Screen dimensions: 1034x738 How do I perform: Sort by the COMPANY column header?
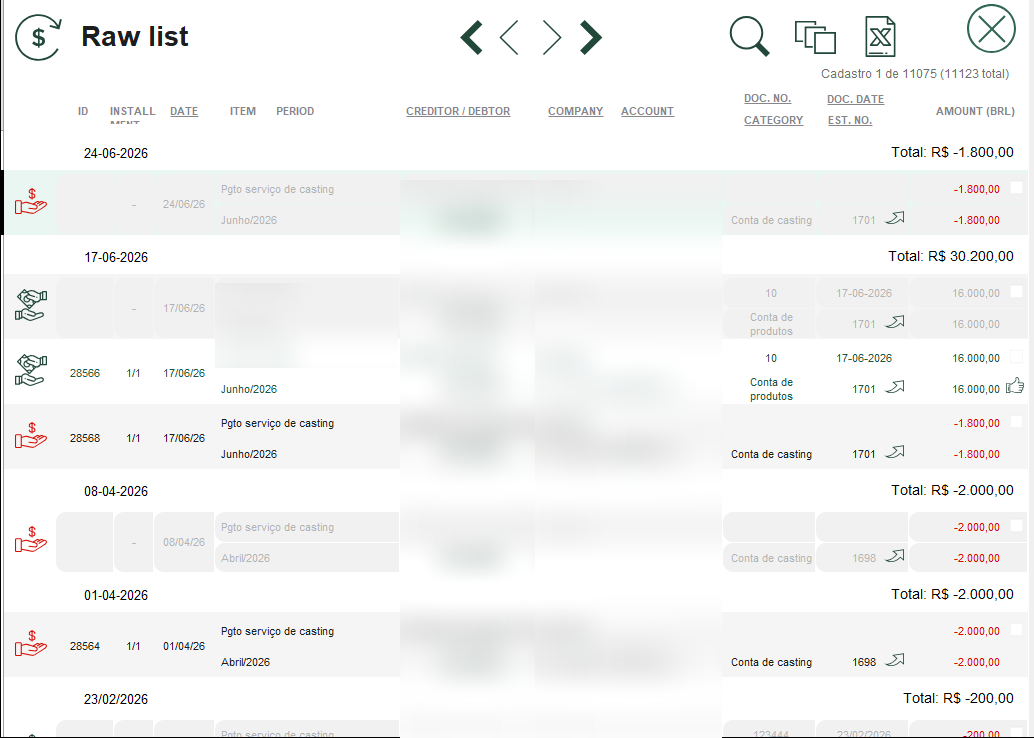[x=576, y=111]
